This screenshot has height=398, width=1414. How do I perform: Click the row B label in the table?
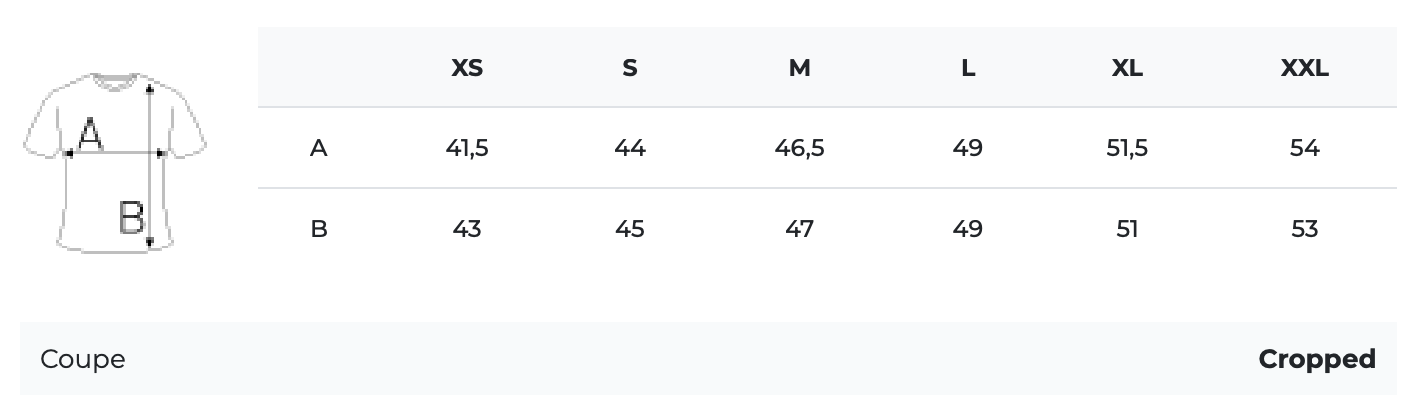[318, 229]
